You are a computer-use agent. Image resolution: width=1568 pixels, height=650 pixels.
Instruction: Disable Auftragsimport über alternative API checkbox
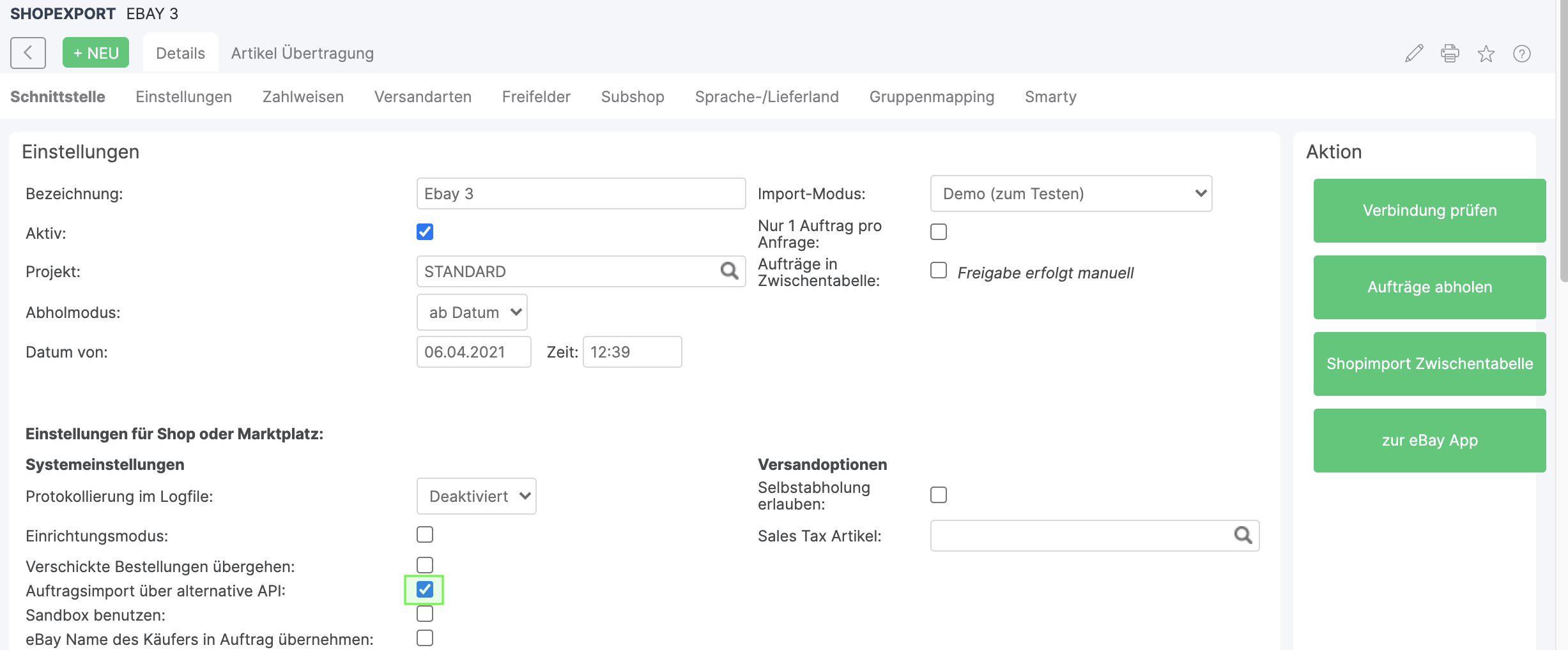(425, 589)
